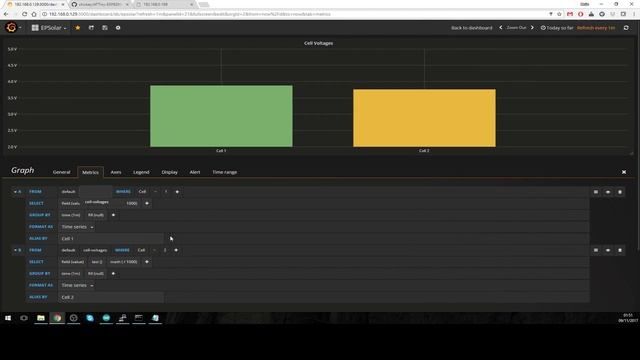
Task: Collapse query A with its arrow
Action: click(x=15, y=191)
